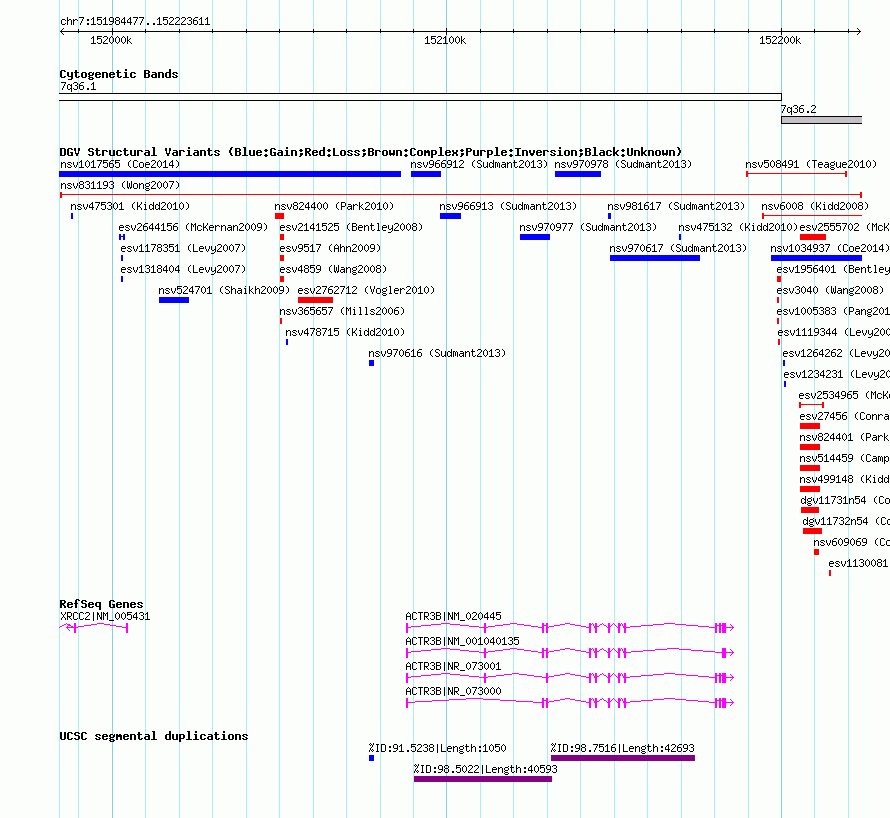Screen dimensions: 890x818
Task: Select the nsv966912 (Sudmant2013) variant label
Action: pos(479,164)
